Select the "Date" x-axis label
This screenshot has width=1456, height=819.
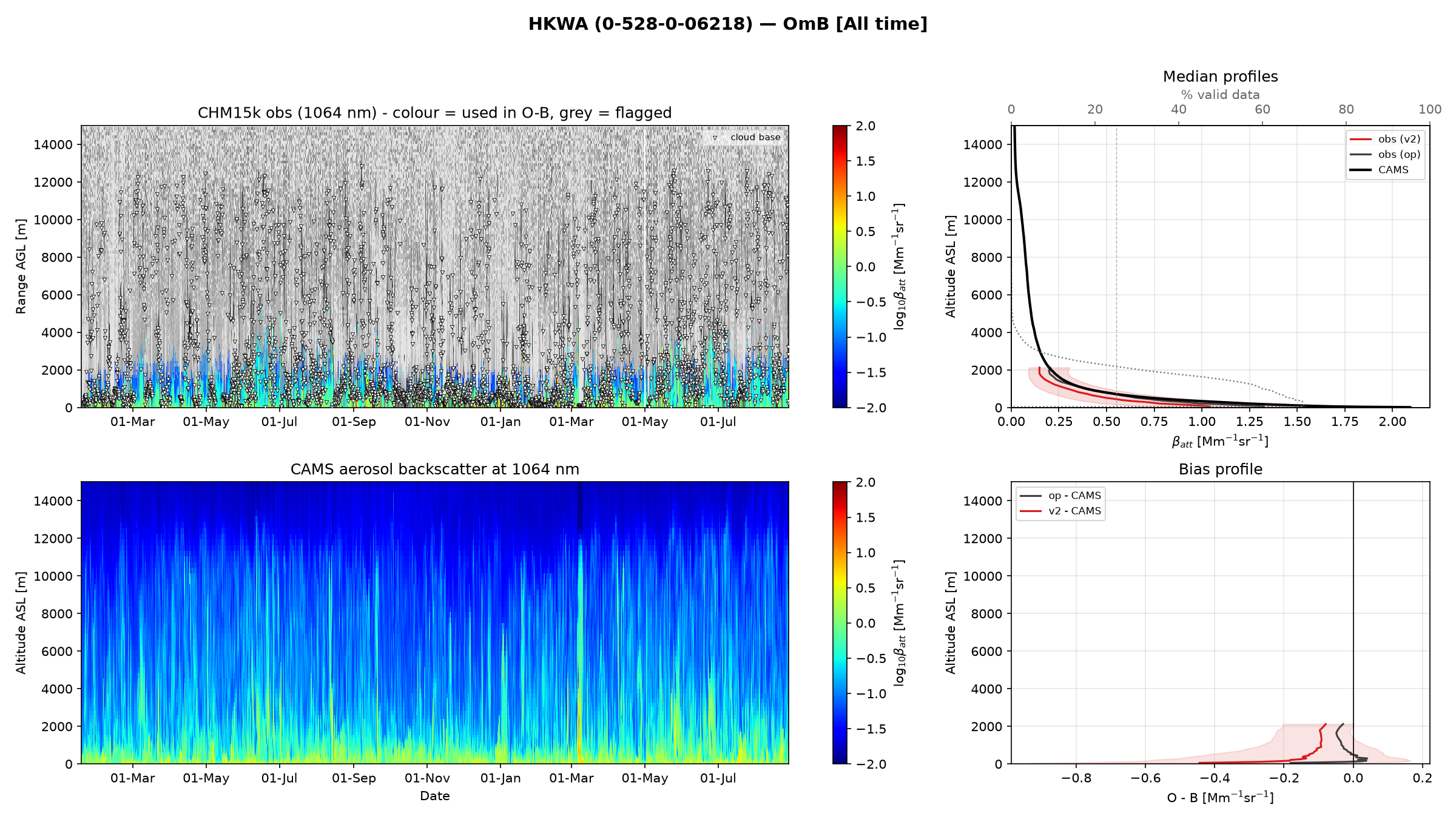click(x=434, y=796)
